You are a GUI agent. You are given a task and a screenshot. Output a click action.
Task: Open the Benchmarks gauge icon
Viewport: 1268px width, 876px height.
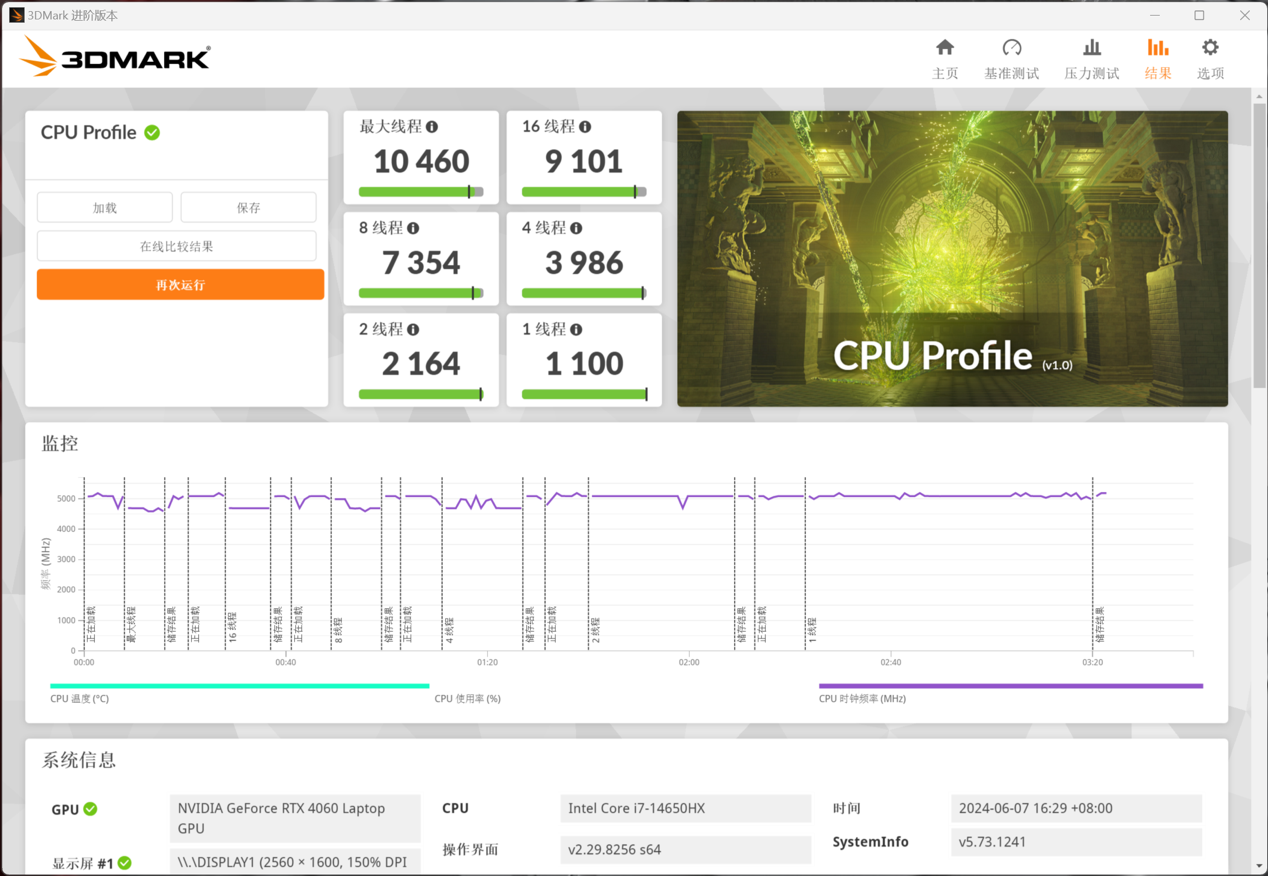(1011, 48)
